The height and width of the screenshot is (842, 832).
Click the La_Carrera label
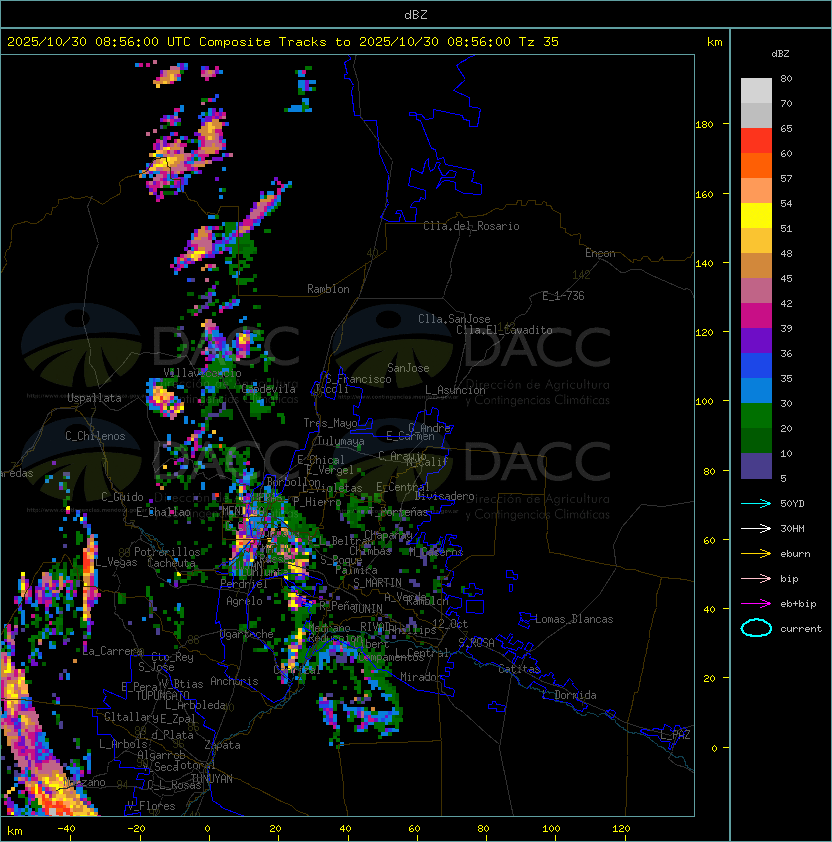112,651
